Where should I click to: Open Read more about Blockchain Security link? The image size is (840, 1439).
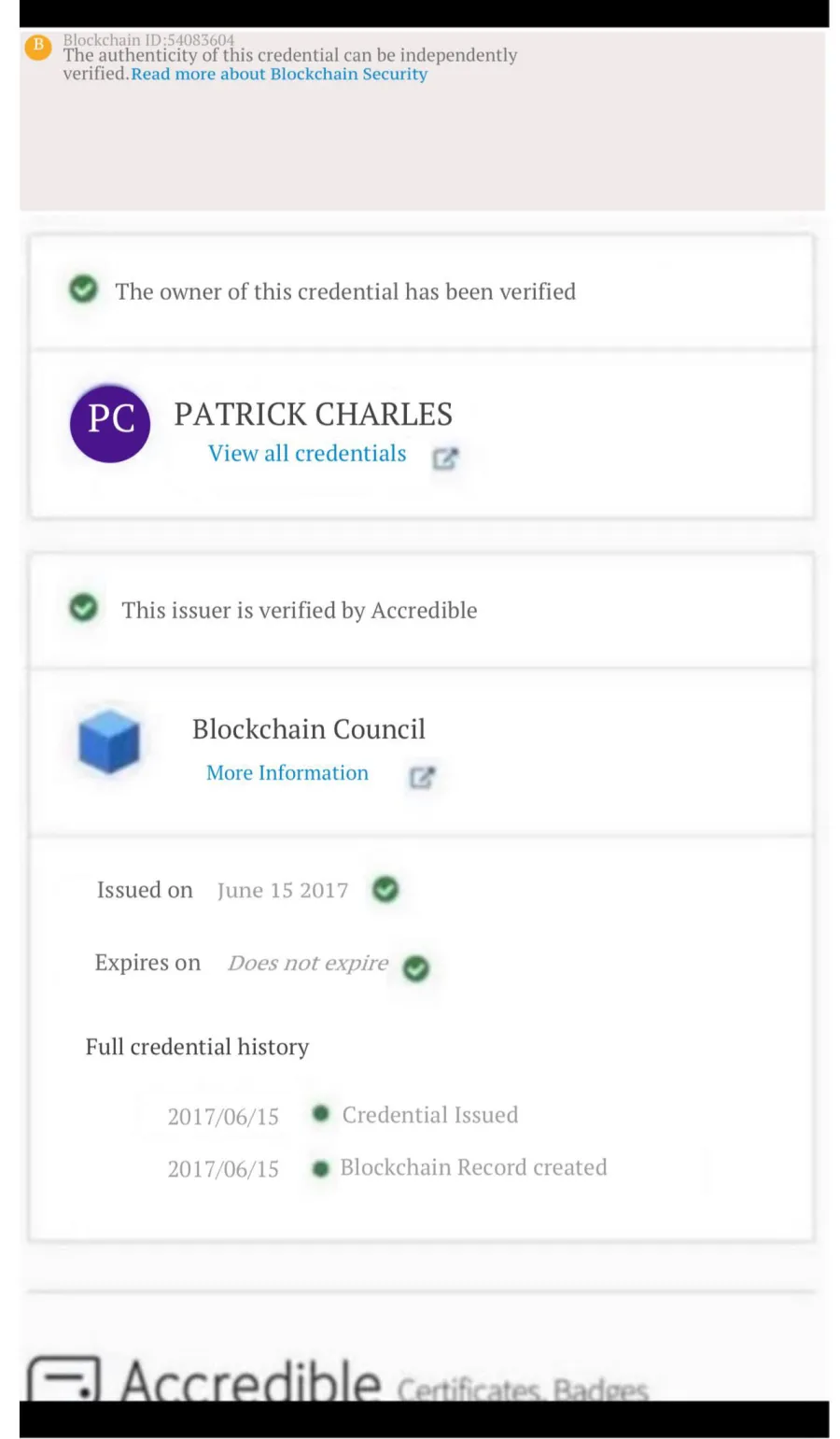coord(279,74)
